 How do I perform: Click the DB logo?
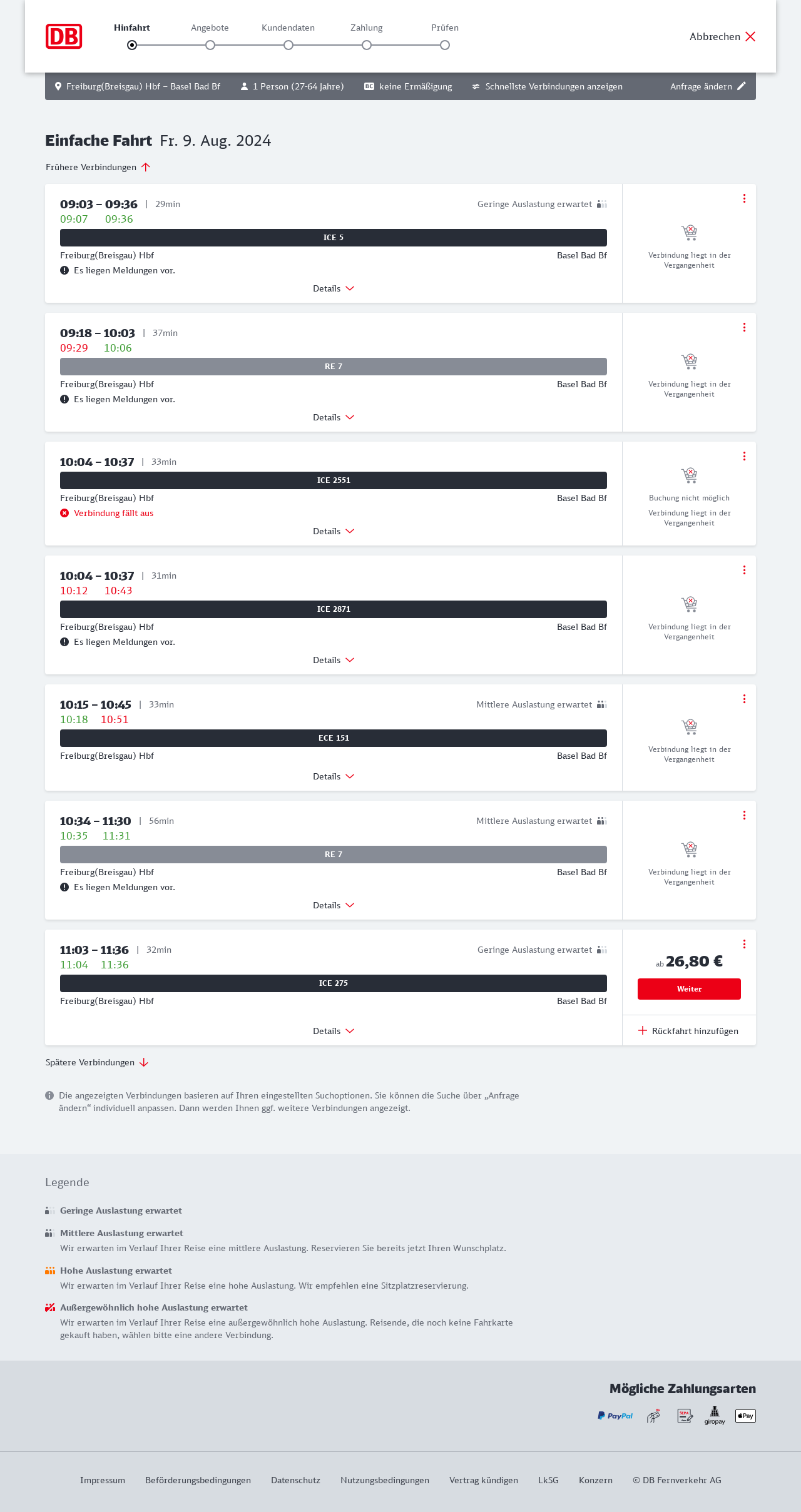(x=64, y=36)
